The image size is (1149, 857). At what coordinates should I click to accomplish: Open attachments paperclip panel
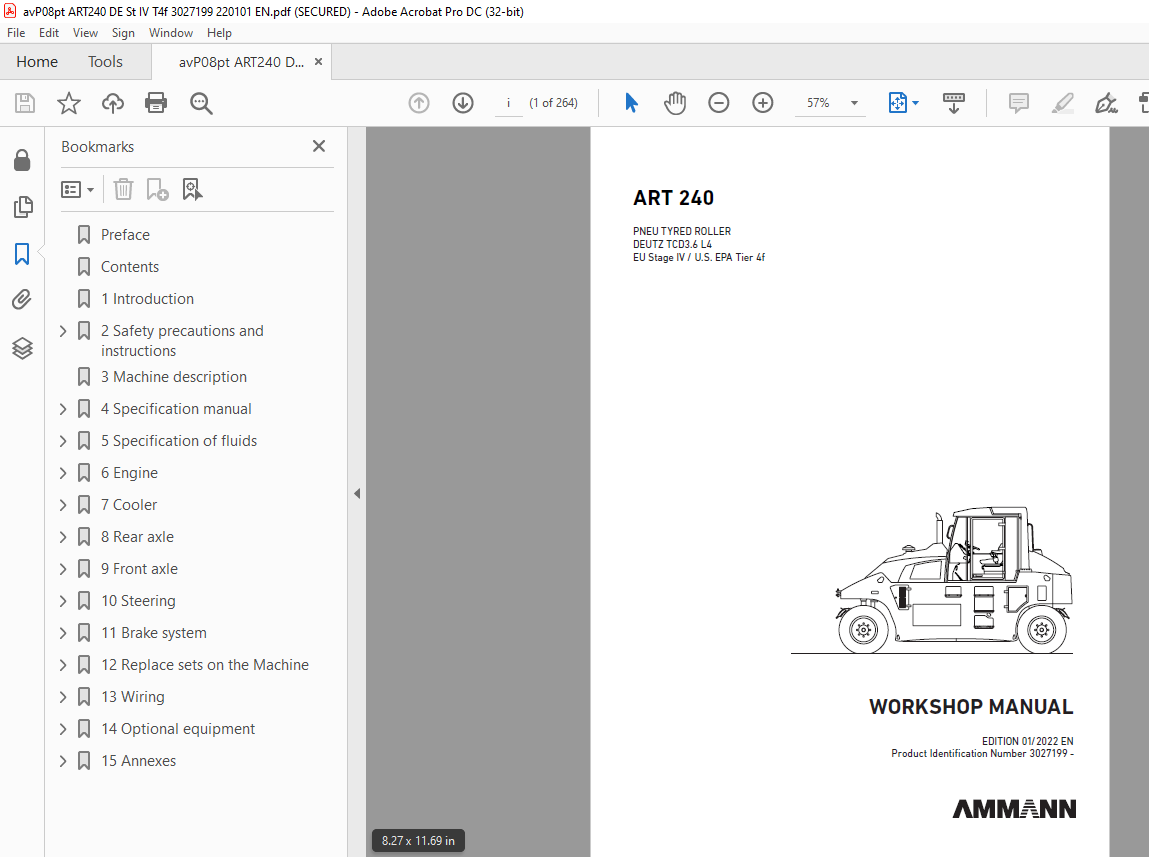[x=22, y=300]
